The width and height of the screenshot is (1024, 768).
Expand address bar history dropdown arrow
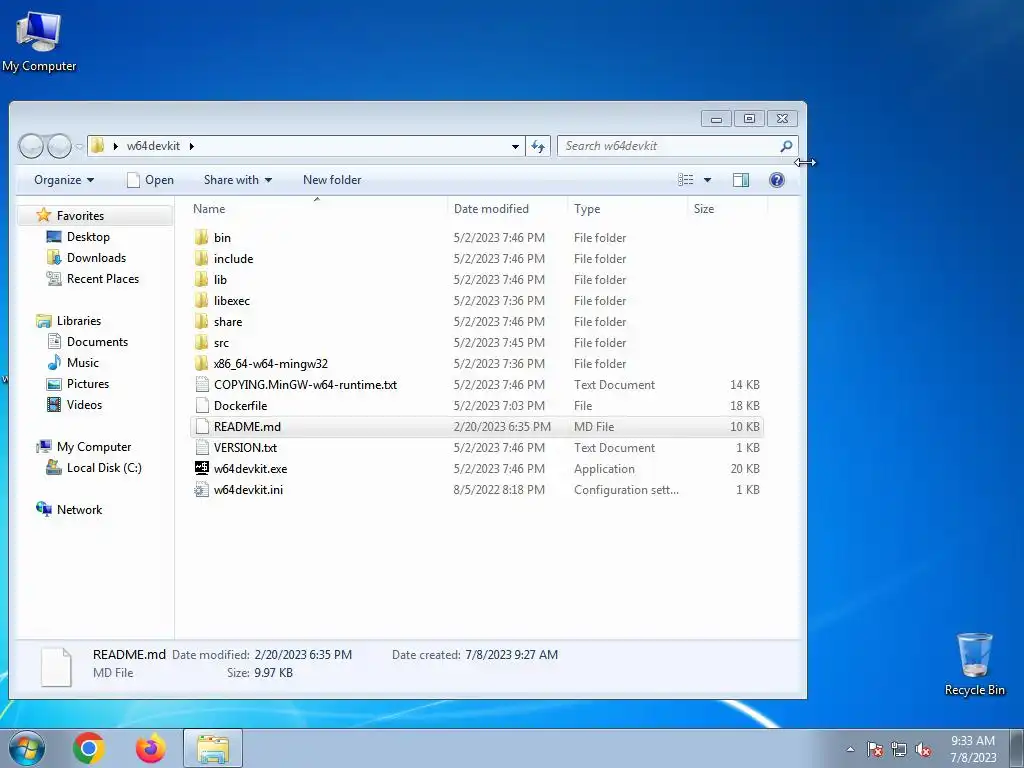click(x=515, y=146)
